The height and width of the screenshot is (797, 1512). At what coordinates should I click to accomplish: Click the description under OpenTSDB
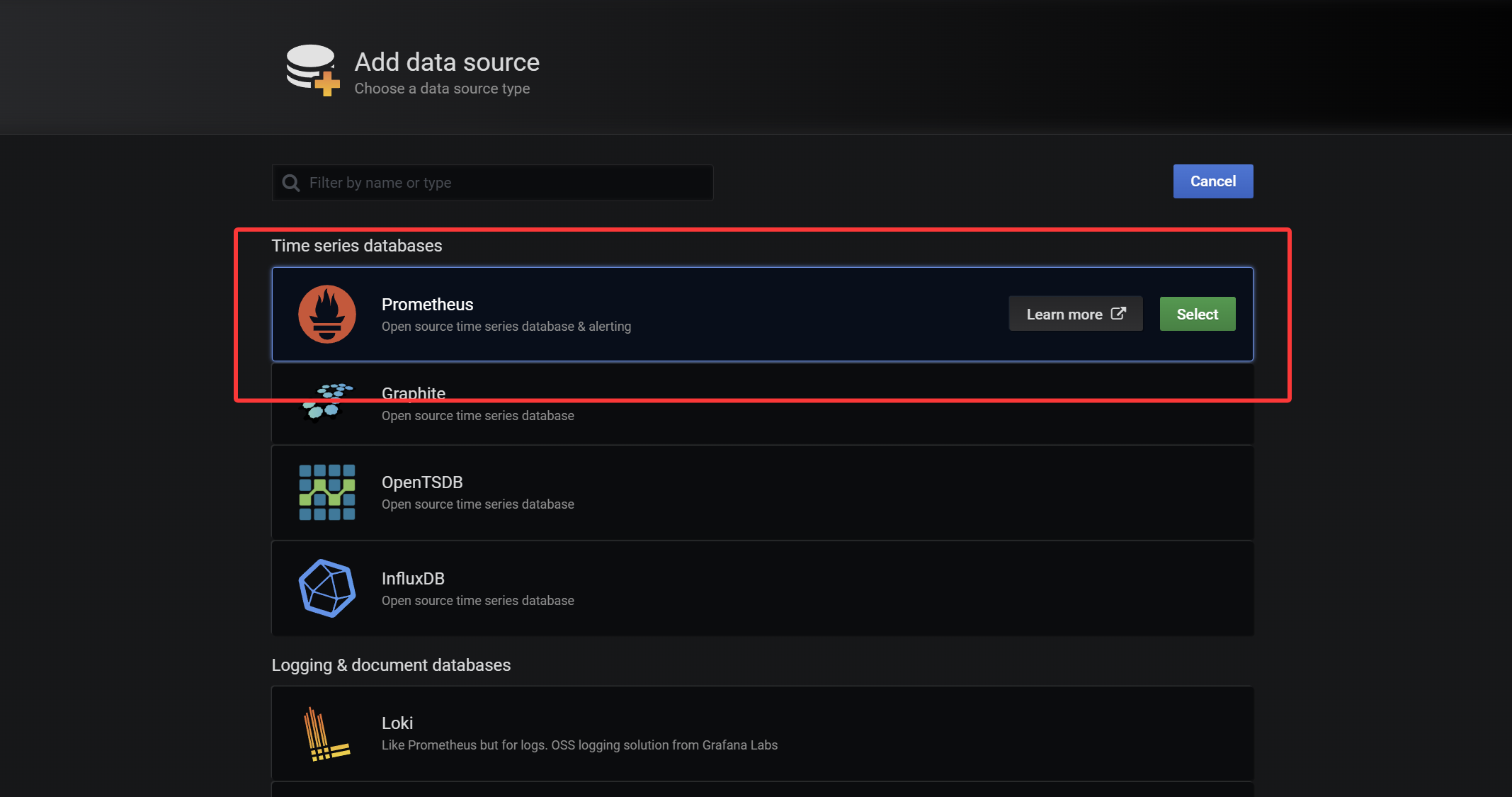(478, 504)
